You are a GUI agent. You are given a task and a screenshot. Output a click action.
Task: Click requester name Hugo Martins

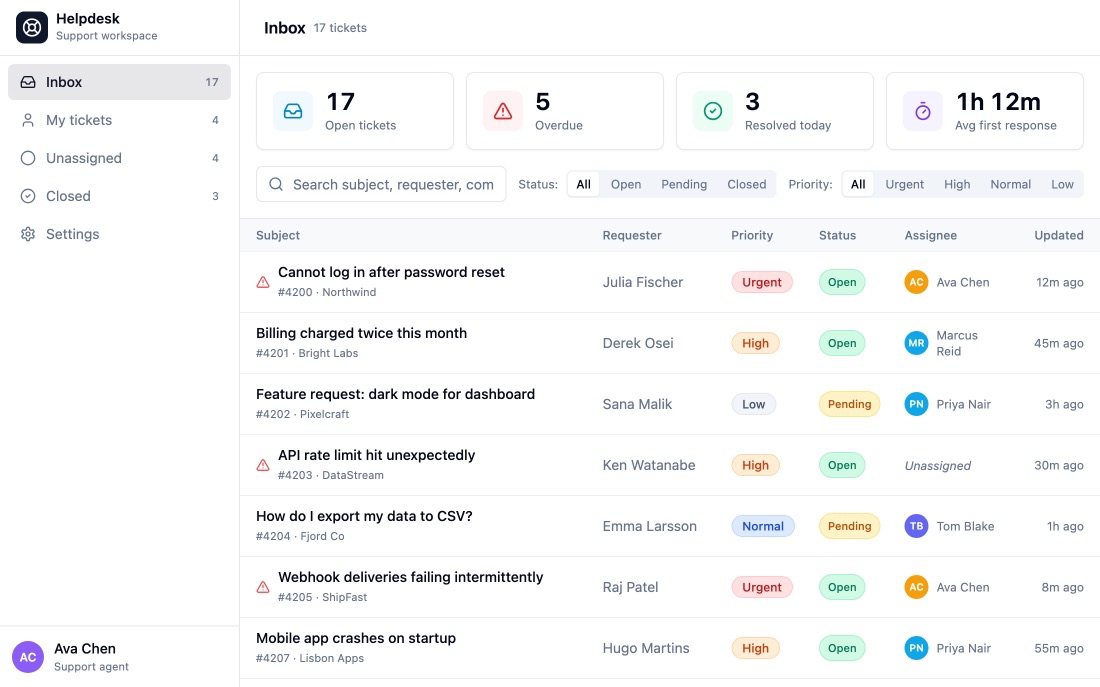pos(646,648)
